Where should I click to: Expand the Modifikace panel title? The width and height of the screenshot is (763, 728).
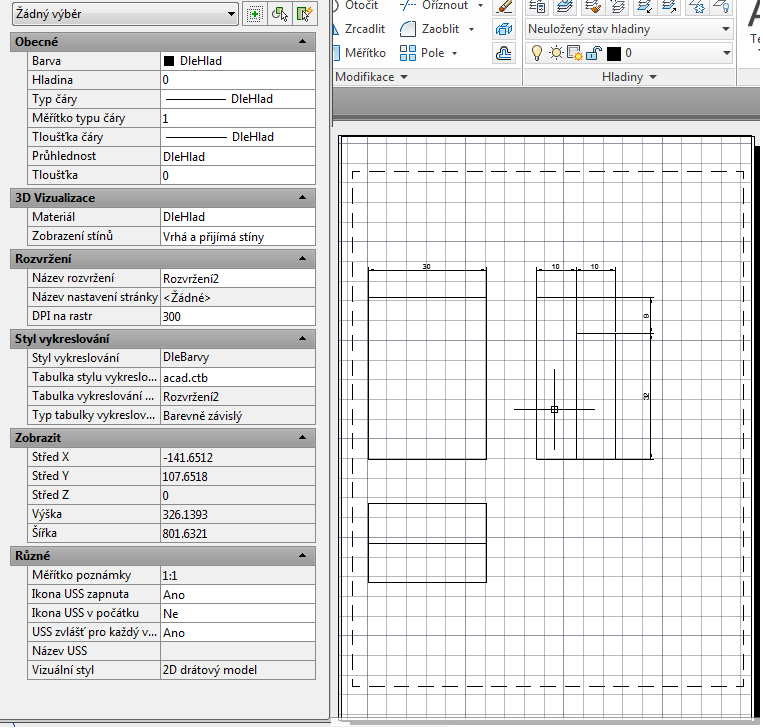click(372, 77)
